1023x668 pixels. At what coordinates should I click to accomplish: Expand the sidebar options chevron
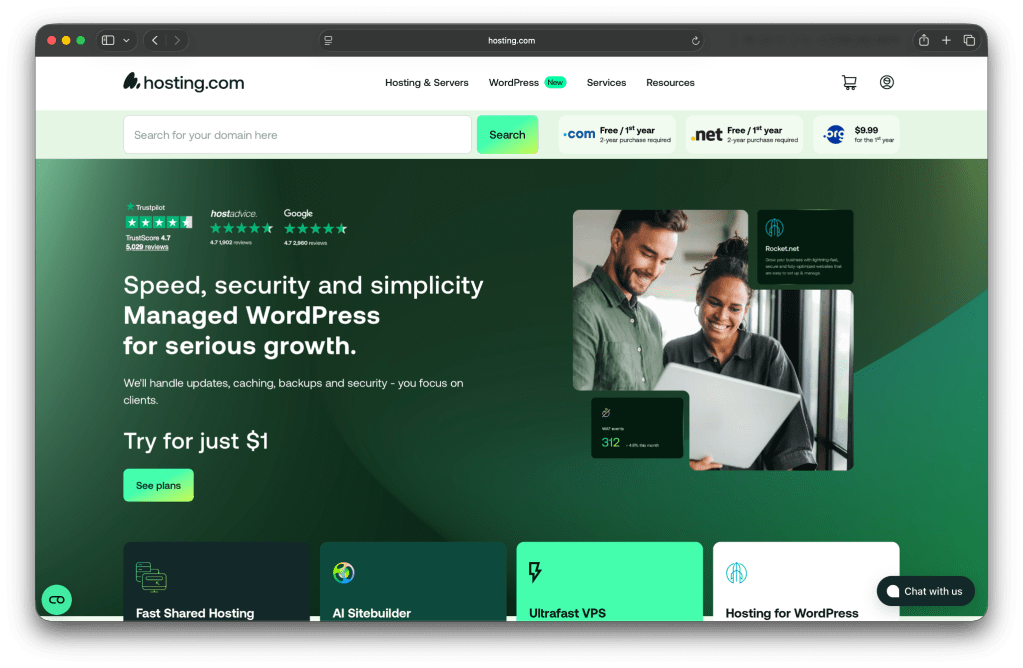(x=127, y=40)
